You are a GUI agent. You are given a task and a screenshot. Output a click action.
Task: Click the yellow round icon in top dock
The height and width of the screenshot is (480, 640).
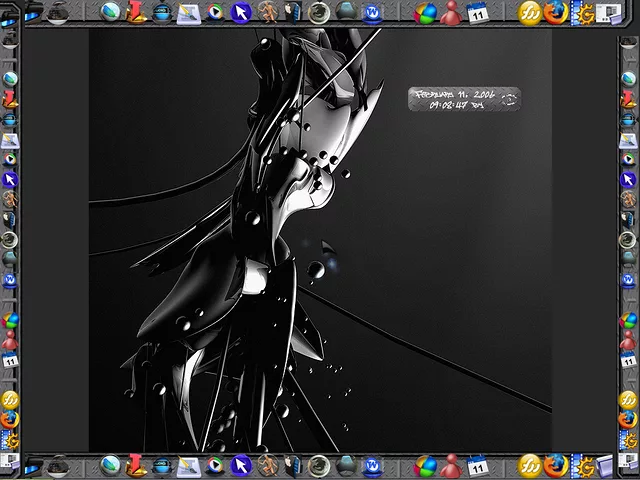529,13
